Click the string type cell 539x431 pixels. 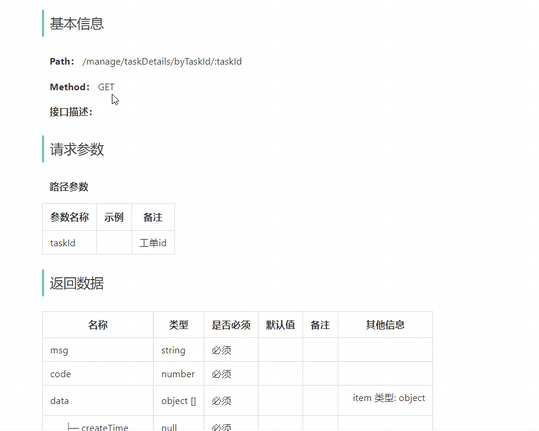(x=179, y=350)
